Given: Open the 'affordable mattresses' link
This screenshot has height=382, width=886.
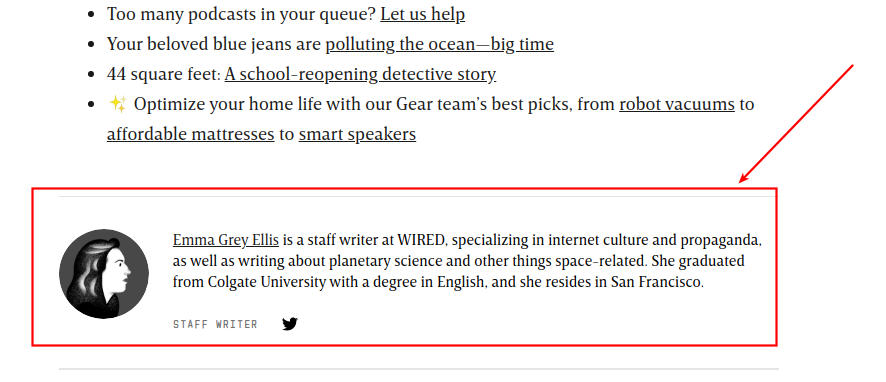Looking at the screenshot, I should [190, 134].
